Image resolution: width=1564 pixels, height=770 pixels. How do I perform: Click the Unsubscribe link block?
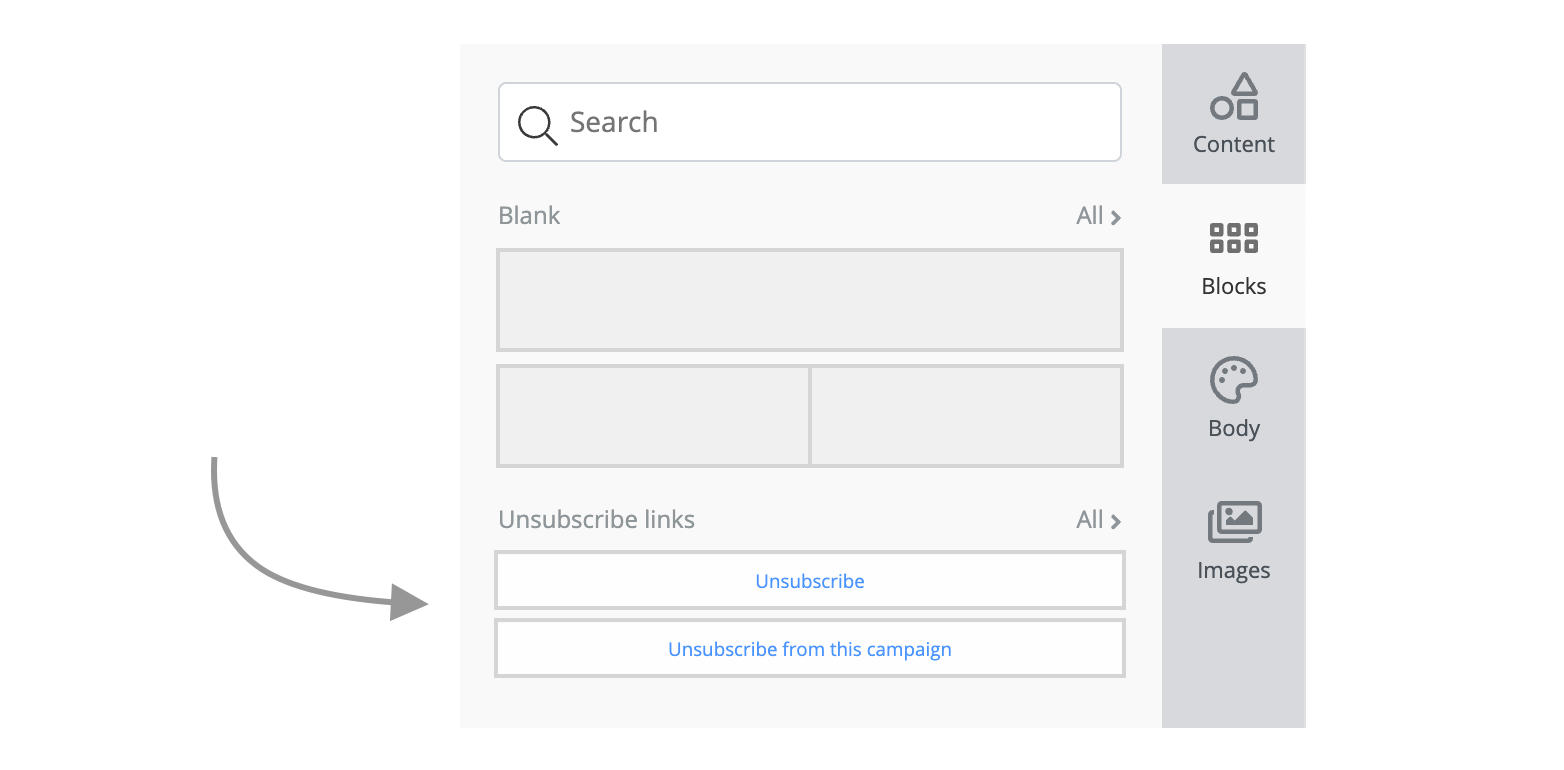tap(810, 580)
